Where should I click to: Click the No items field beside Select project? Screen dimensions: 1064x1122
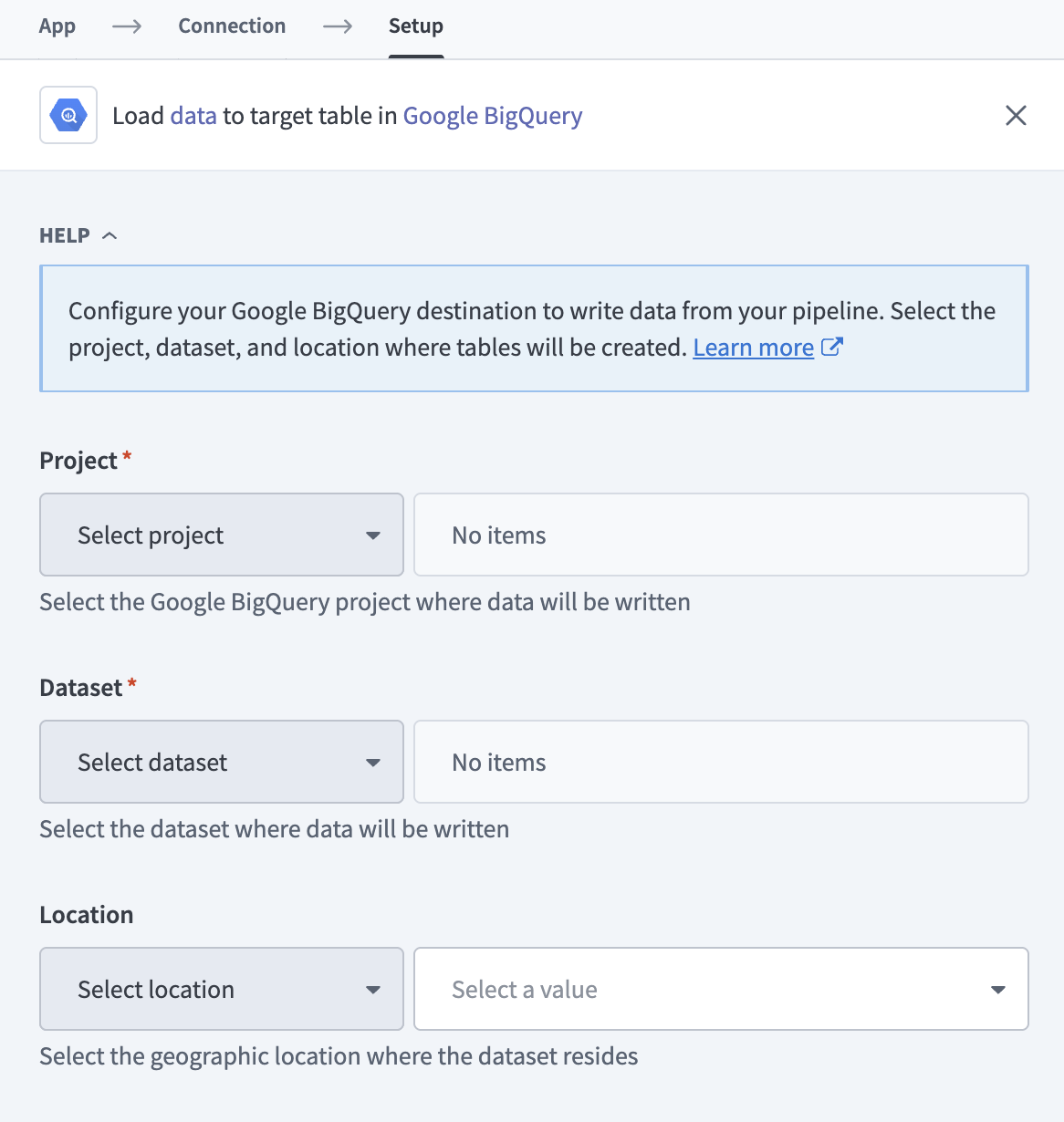721,535
